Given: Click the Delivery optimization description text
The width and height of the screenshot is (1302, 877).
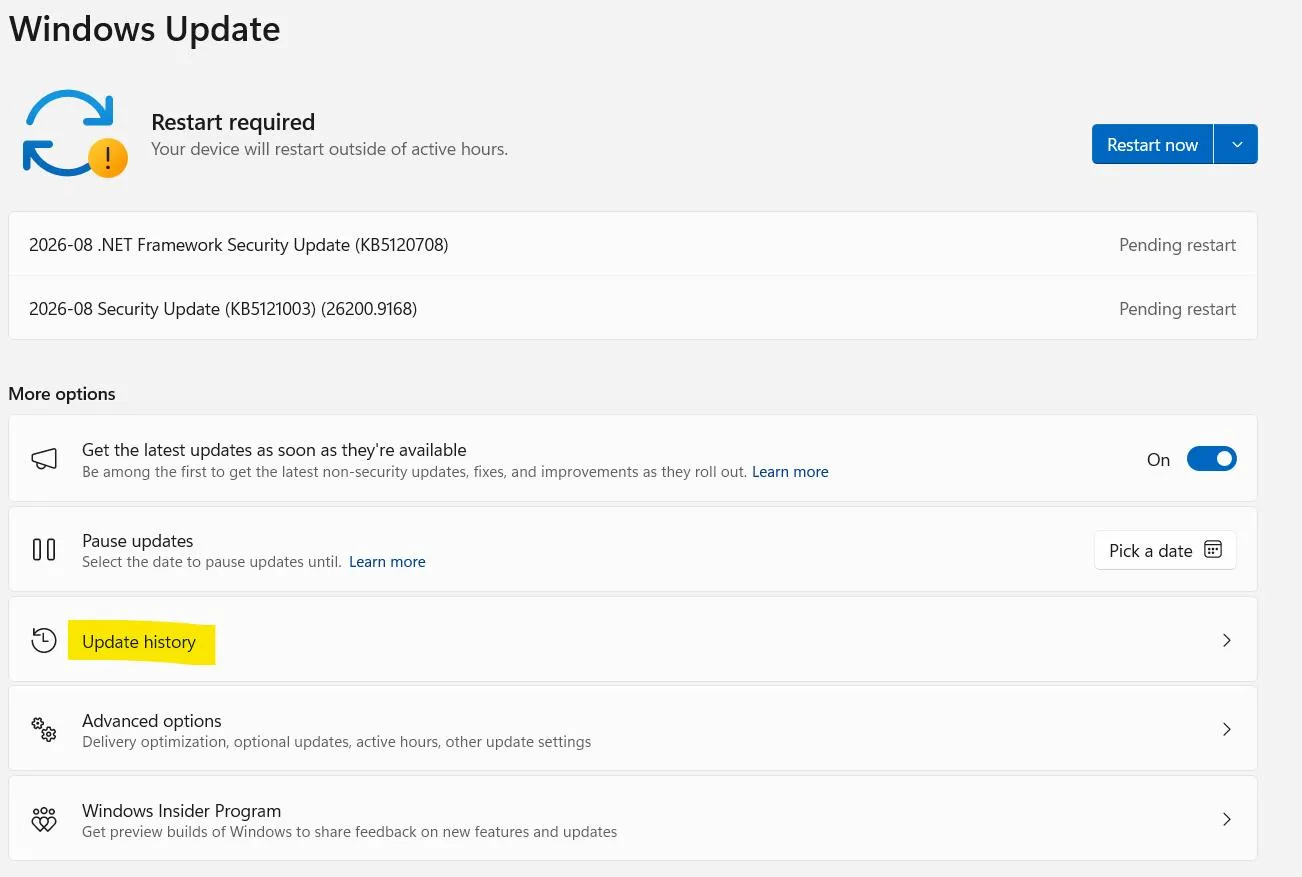Looking at the screenshot, I should (336, 742).
